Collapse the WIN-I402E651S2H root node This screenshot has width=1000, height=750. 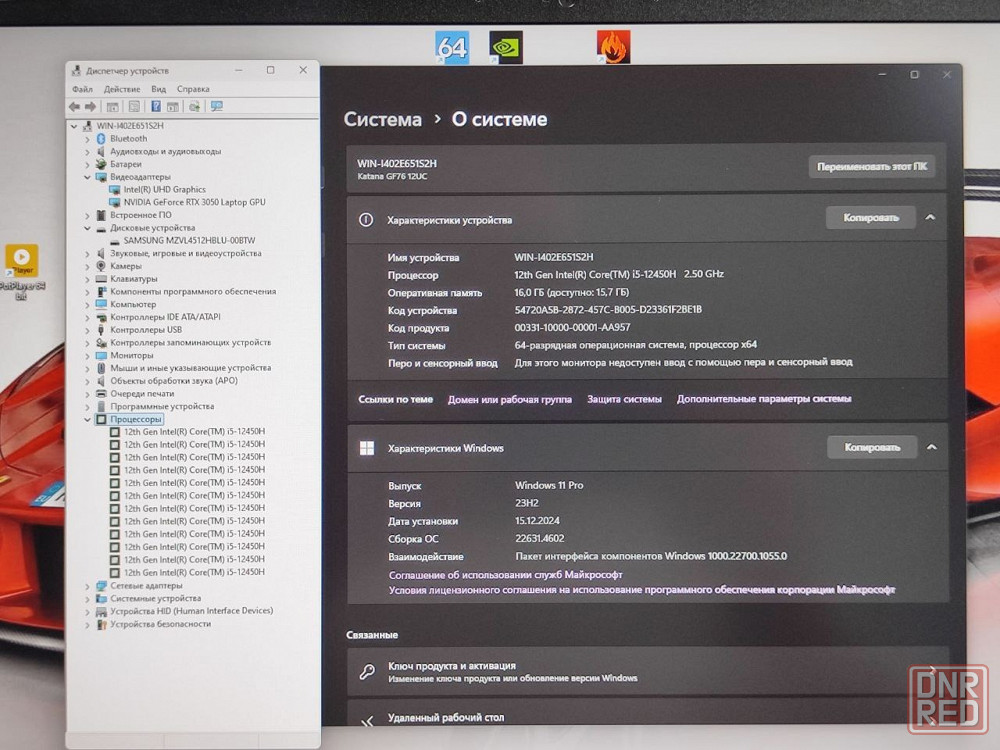tap(75, 126)
